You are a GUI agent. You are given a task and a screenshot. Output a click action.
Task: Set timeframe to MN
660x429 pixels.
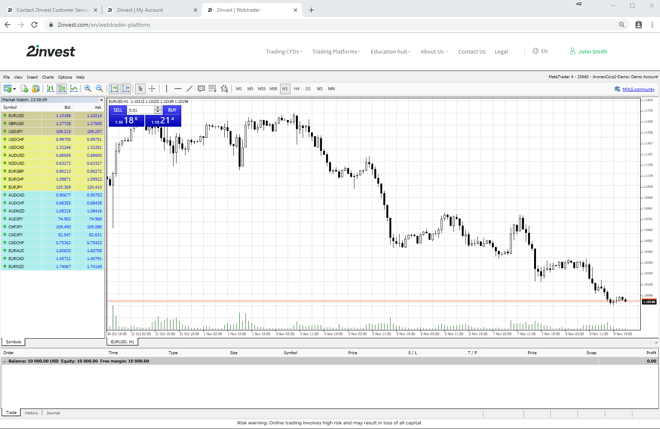[332, 89]
